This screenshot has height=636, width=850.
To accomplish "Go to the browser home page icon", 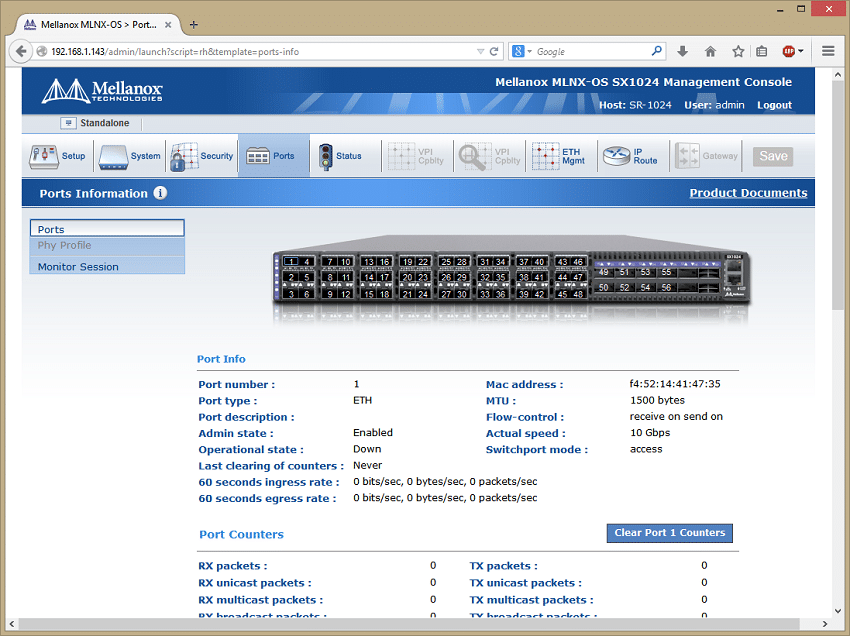I will 710,52.
